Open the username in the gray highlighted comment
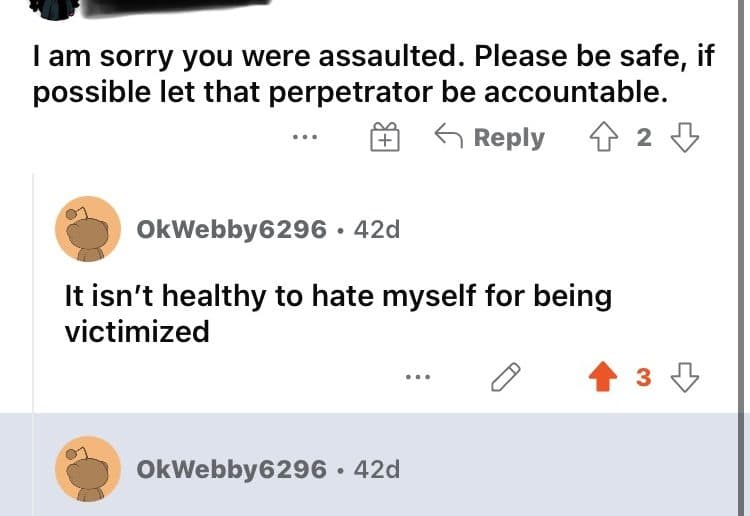The width and height of the screenshot is (750, 516). coord(231,468)
